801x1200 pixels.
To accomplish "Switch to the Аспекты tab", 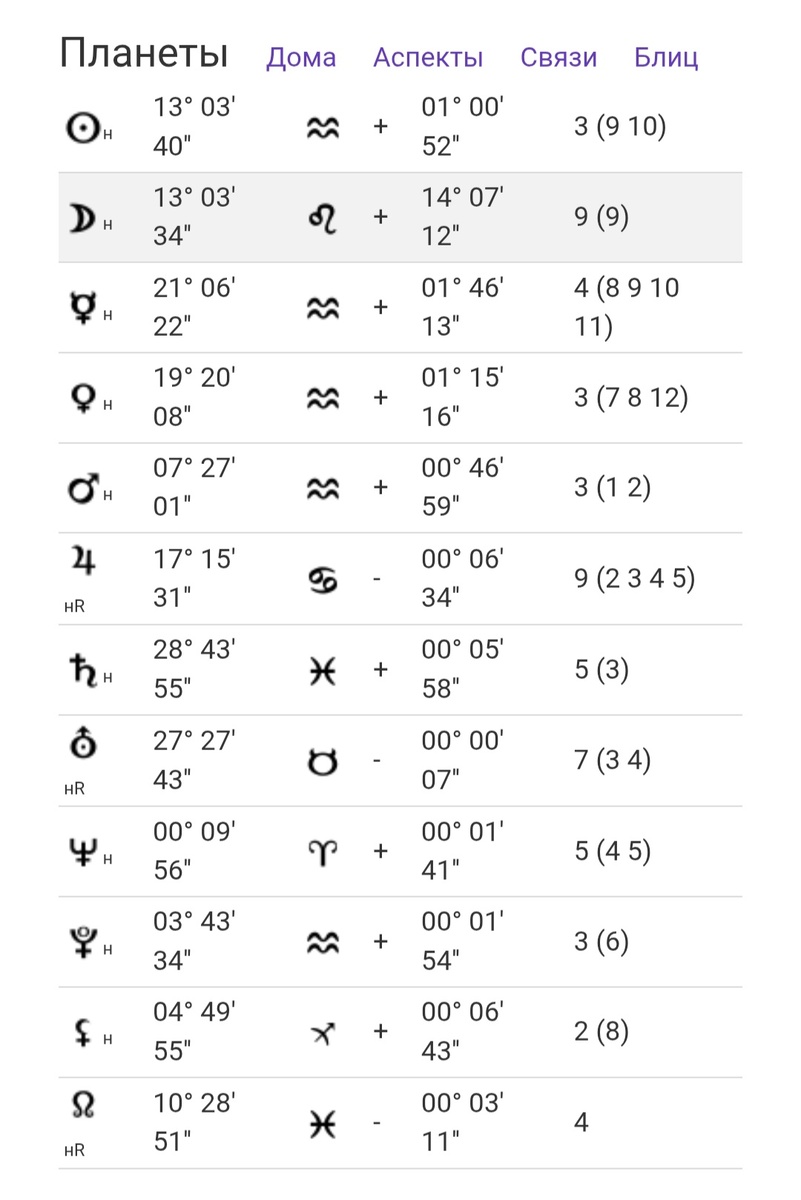I will pyautogui.click(x=428, y=57).
